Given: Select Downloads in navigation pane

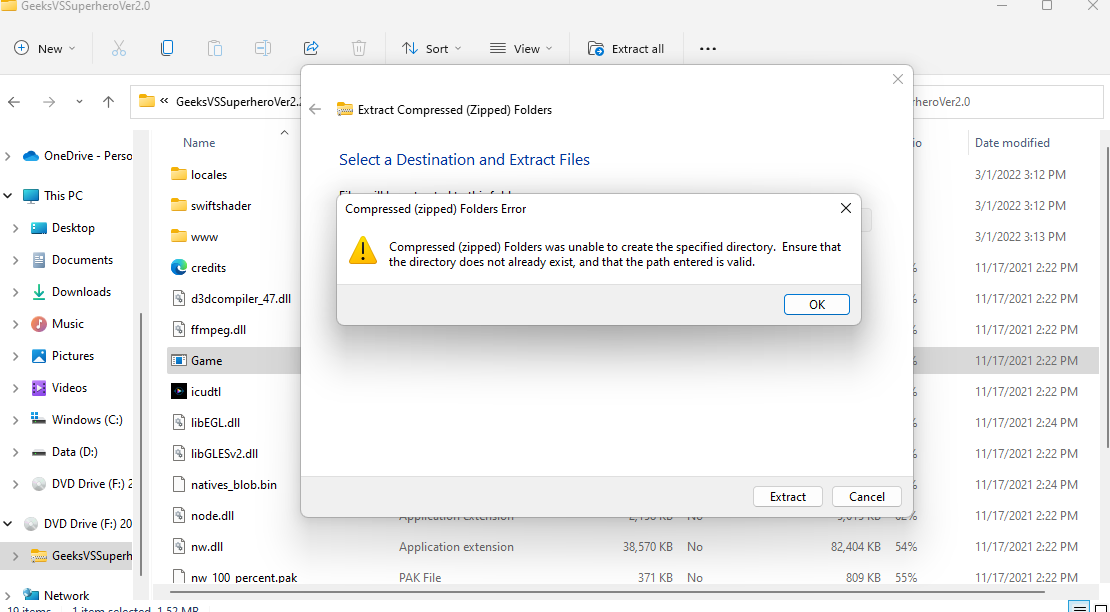Looking at the screenshot, I should (x=81, y=292).
